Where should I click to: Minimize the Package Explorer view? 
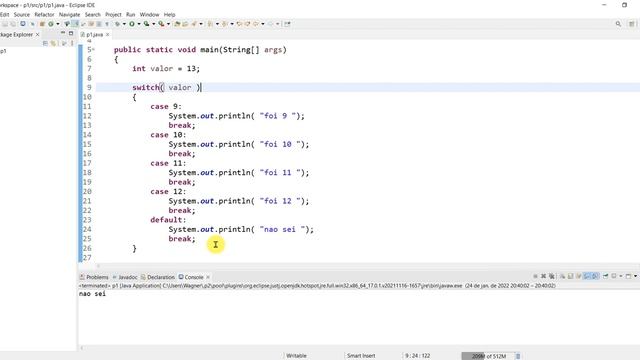[x=63, y=33]
